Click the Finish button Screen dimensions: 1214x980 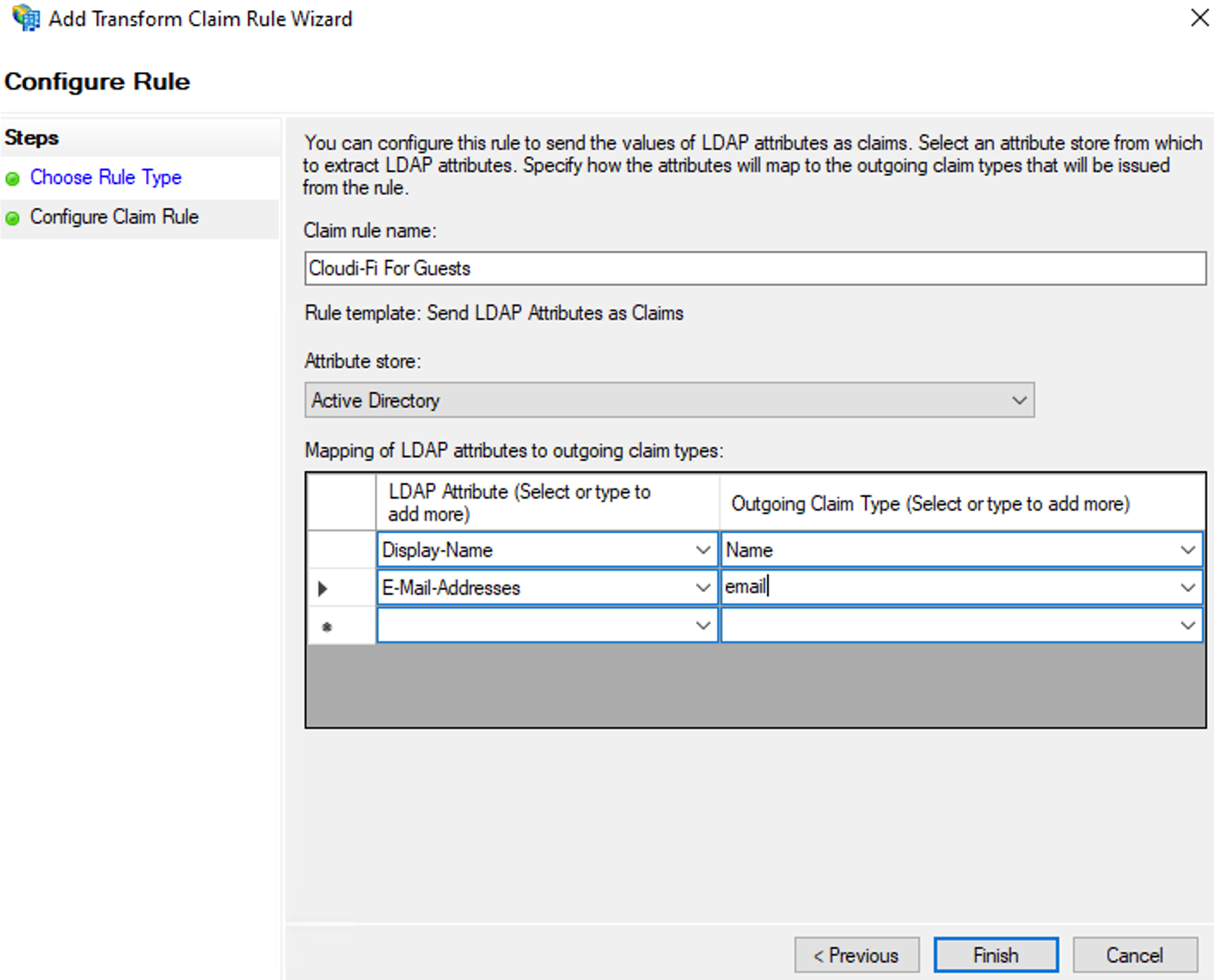tap(996, 955)
